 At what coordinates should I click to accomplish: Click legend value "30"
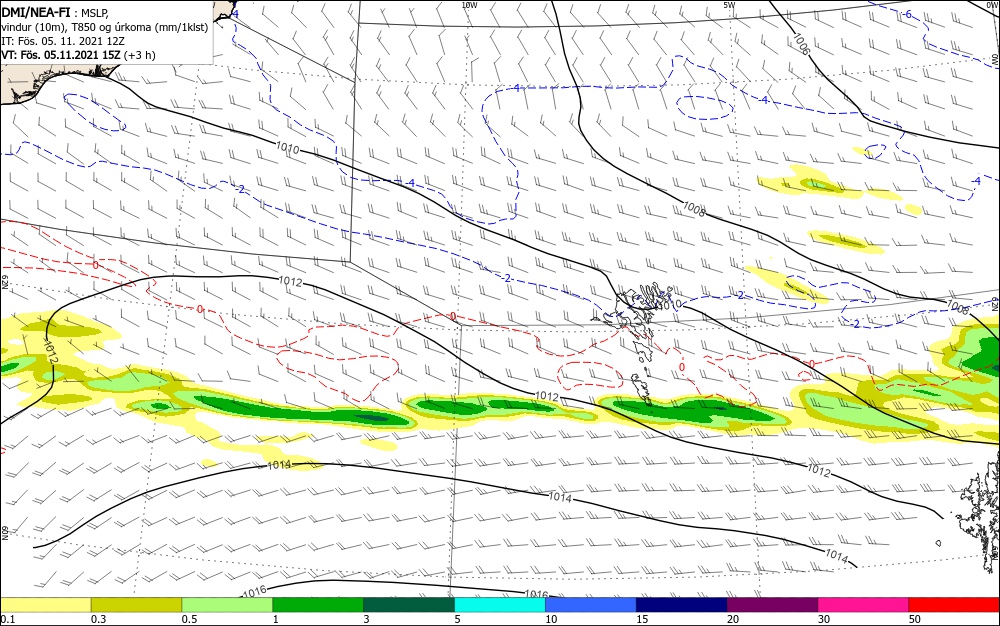(x=824, y=619)
